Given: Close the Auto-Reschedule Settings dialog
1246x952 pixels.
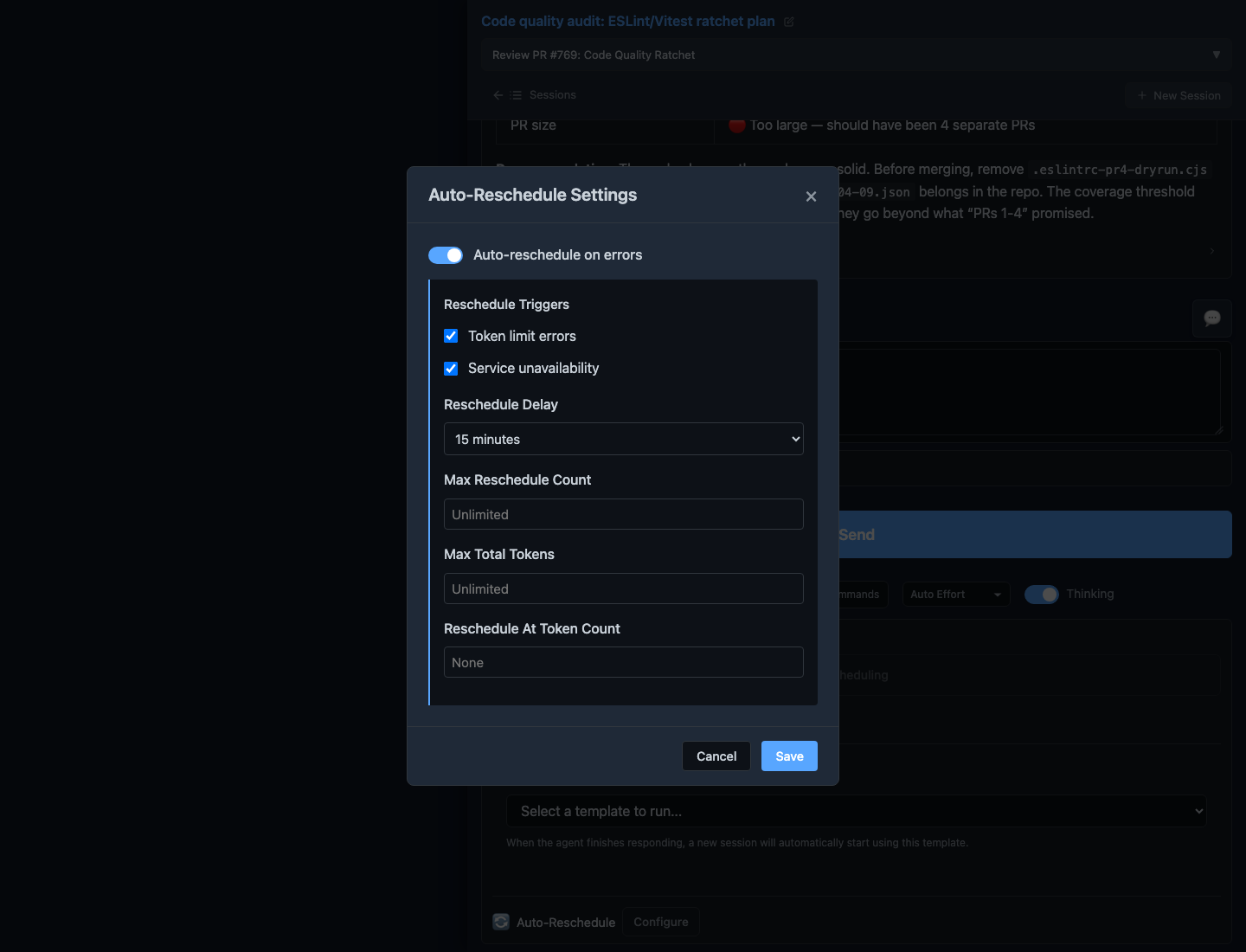Looking at the screenshot, I should click(811, 196).
